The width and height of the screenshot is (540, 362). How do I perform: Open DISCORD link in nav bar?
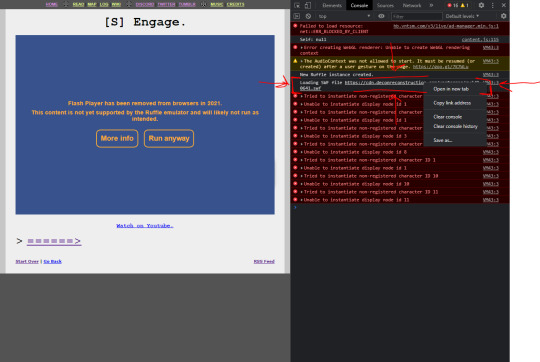click(x=145, y=4)
